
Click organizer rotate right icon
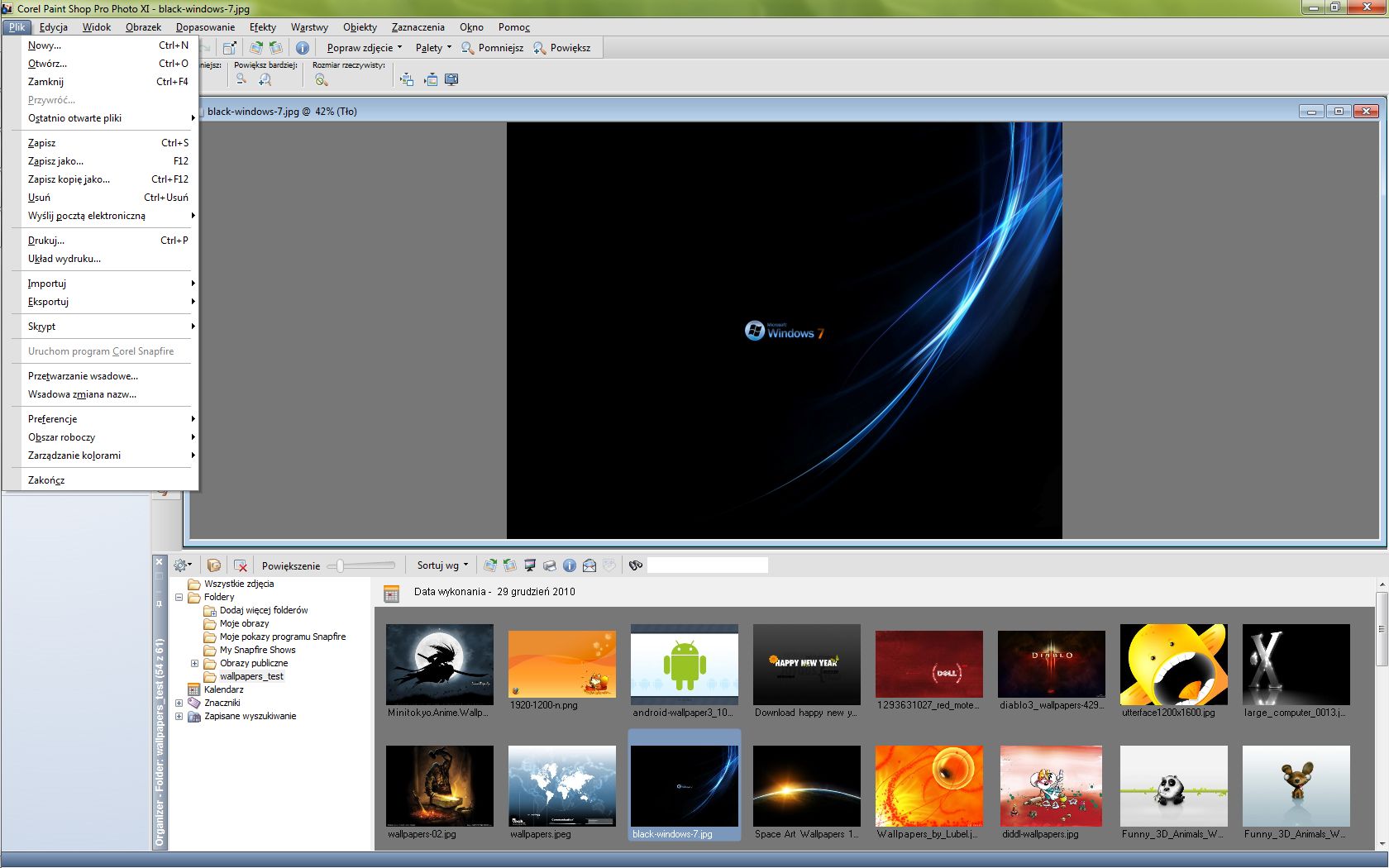(490, 565)
